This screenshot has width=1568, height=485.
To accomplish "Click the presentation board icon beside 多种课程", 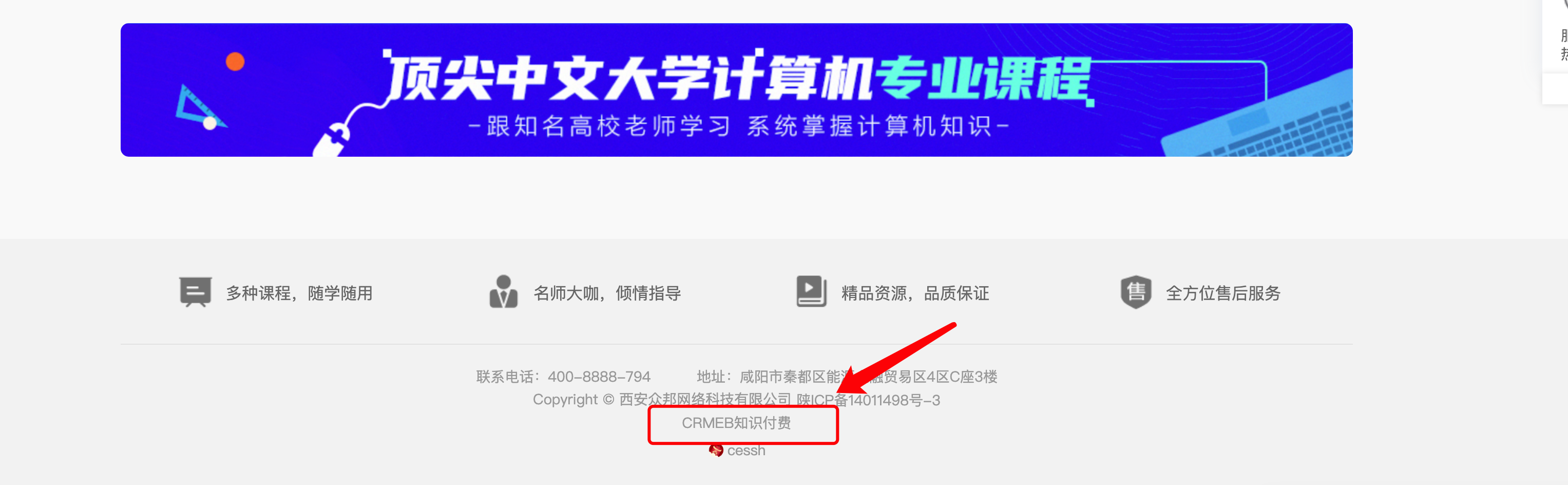I will (196, 292).
